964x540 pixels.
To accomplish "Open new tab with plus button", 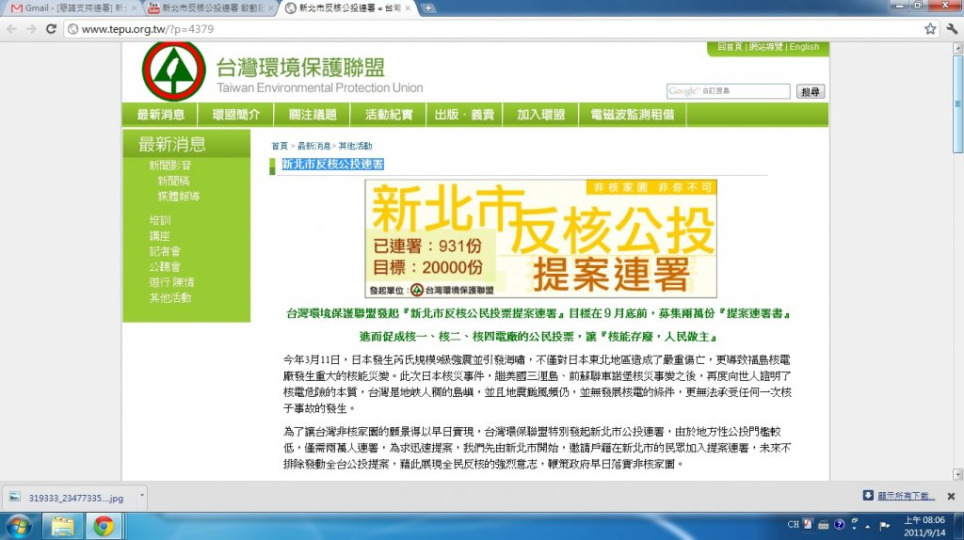I will point(429,8).
